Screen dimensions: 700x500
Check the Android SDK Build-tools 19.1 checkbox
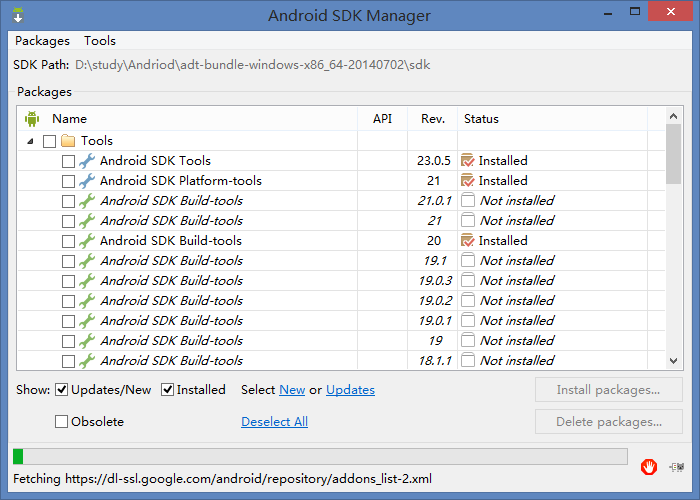pos(68,261)
